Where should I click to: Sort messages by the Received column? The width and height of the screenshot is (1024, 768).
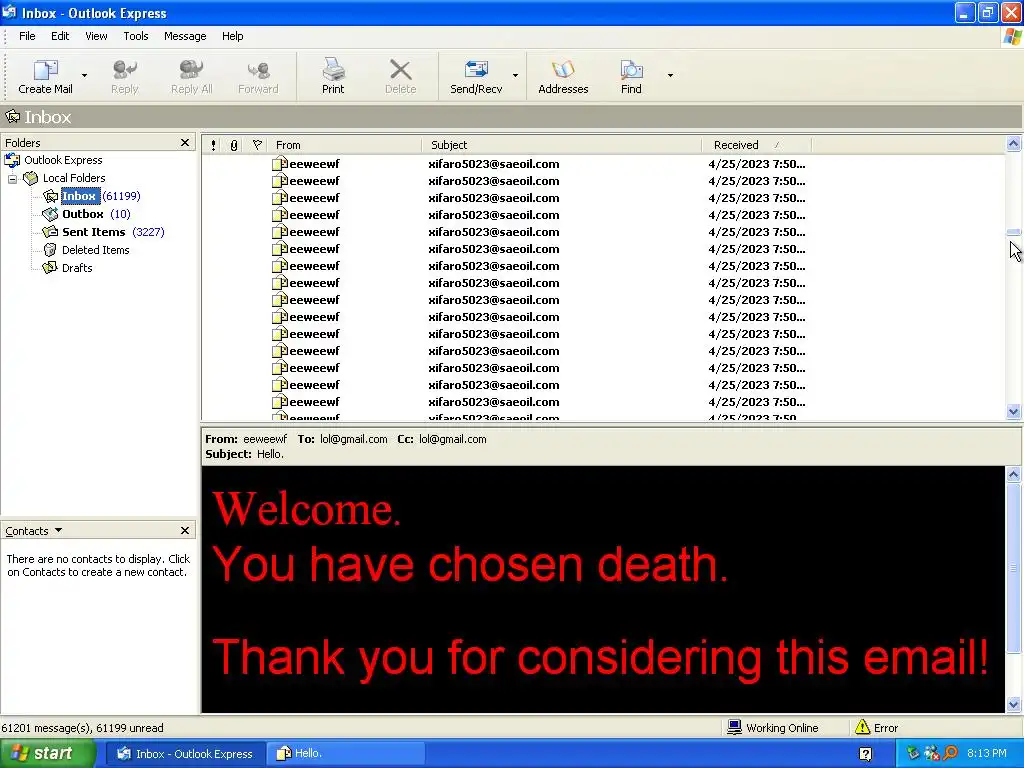[x=756, y=145]
